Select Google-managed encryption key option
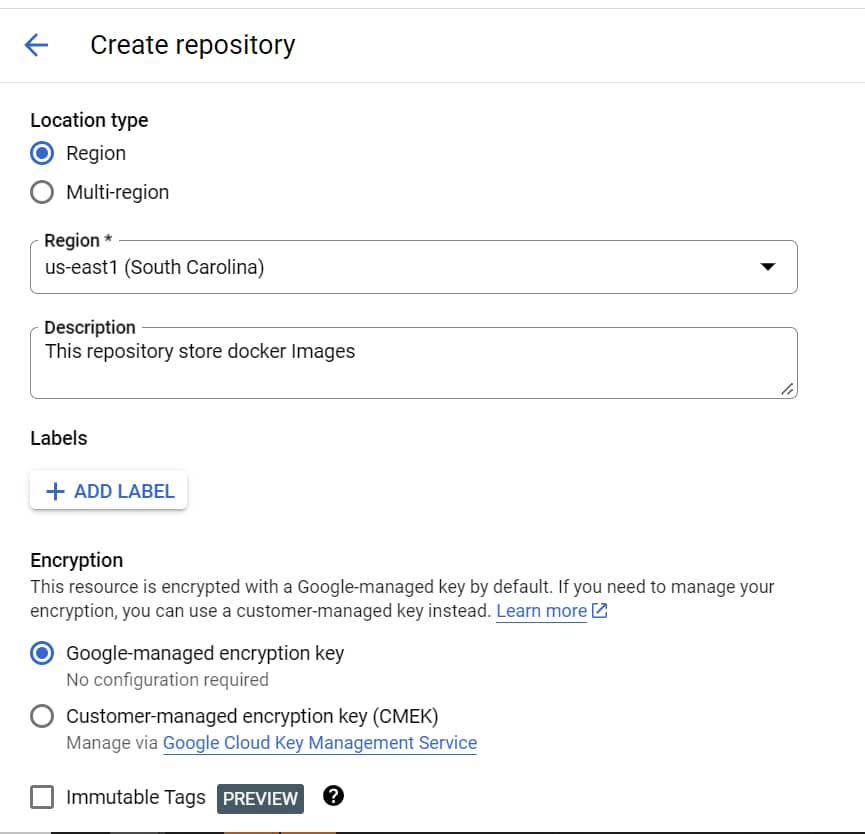This screenshot has height=834, width=865. coord(42,654)
